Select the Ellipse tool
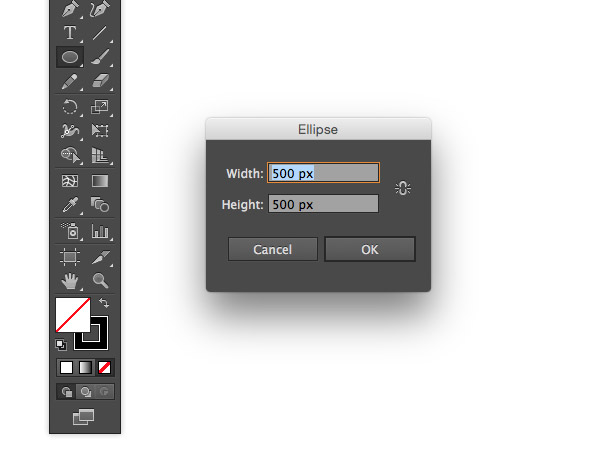This screenshot has width=600, height=458. tap(70, 58)
